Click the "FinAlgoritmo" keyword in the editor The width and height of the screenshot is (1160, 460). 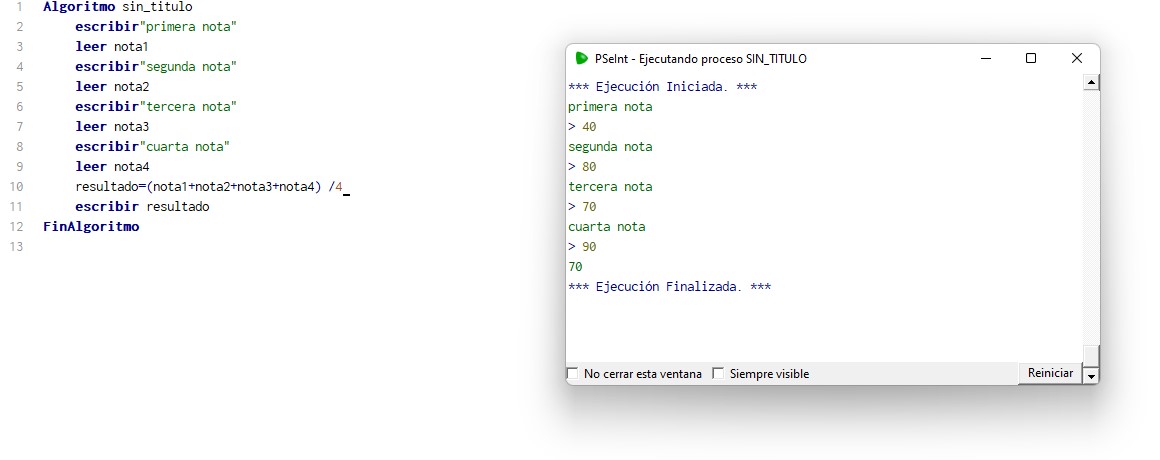91,227
